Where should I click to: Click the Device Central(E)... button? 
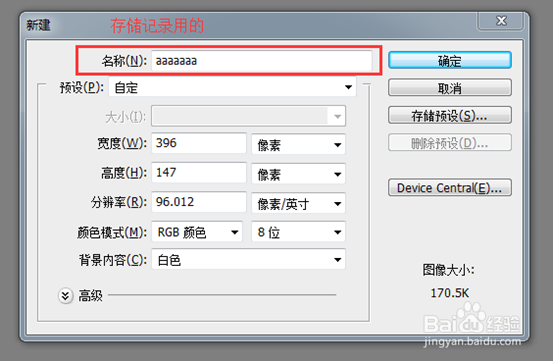(x=450, y=188)
